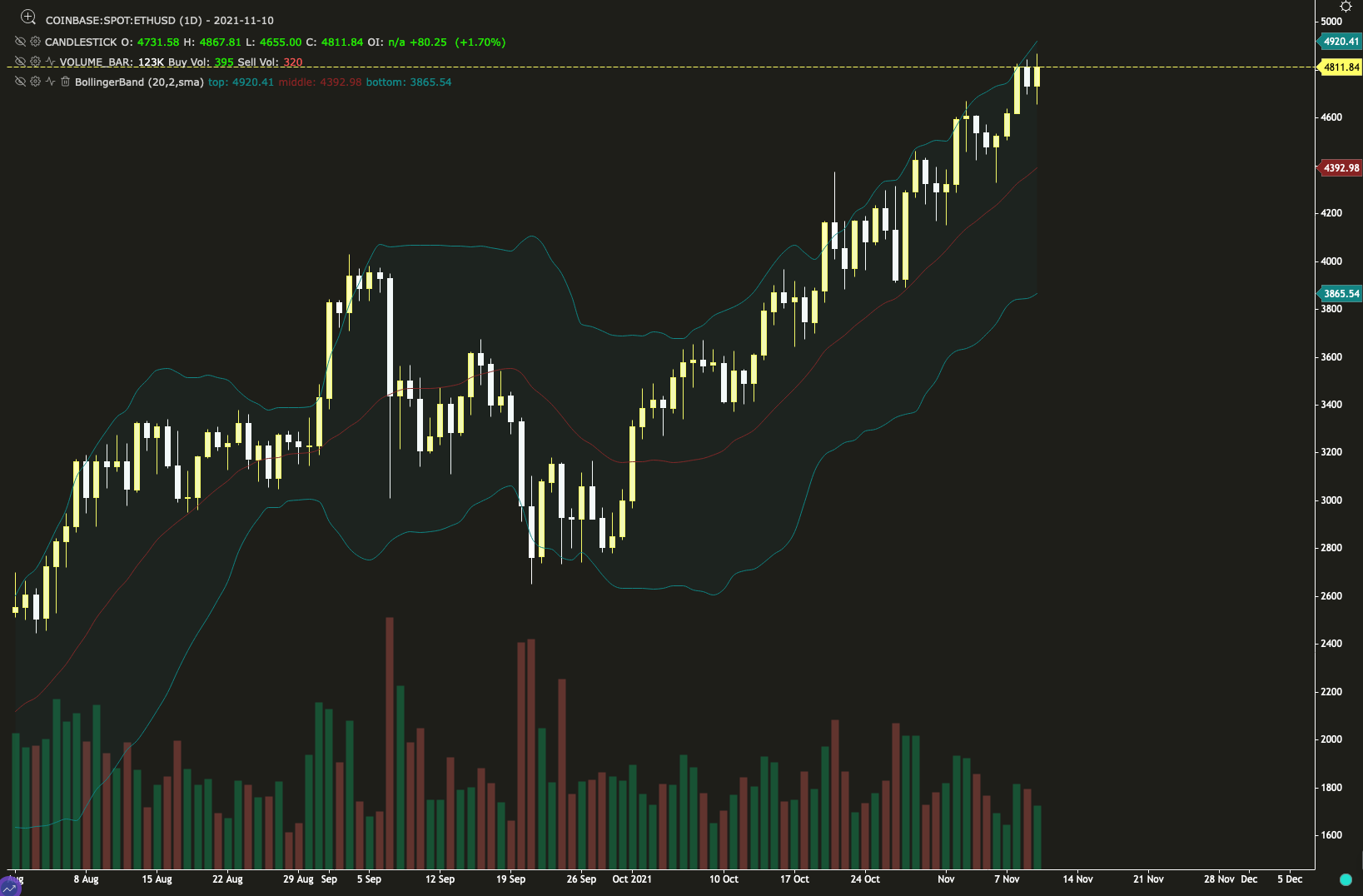
Task: Click the 17 Oct date on time axis
Action: (794, 879)
